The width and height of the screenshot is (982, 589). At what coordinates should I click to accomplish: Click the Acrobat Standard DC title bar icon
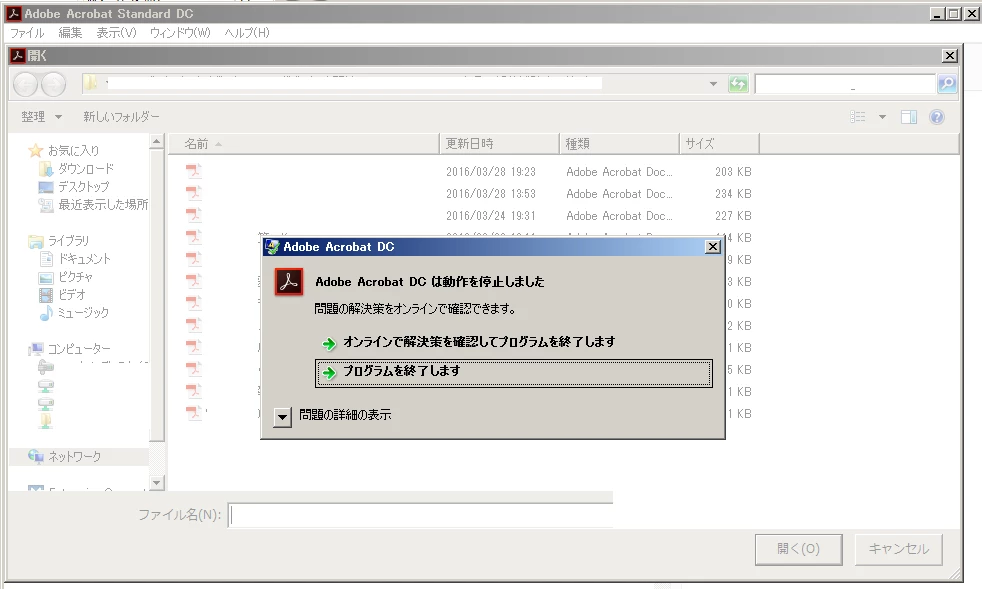[14, 13]
